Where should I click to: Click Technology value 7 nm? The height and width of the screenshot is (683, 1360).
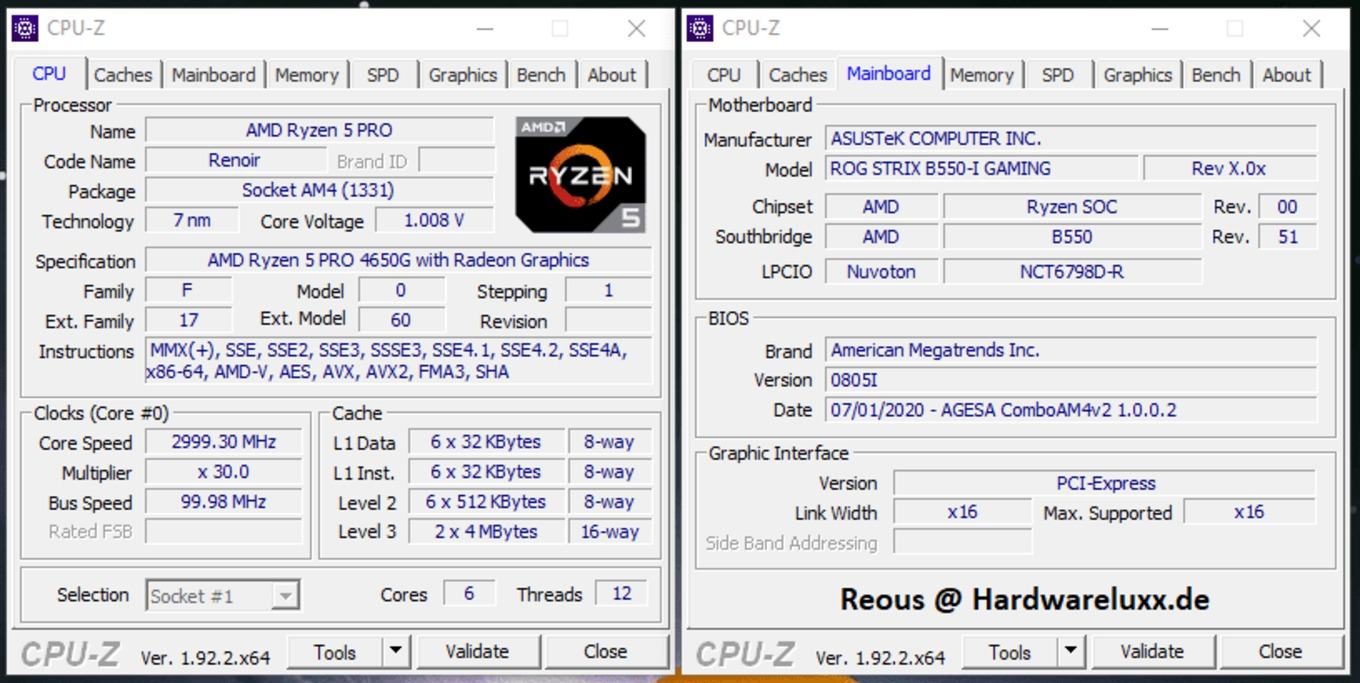tap(192, 220)
